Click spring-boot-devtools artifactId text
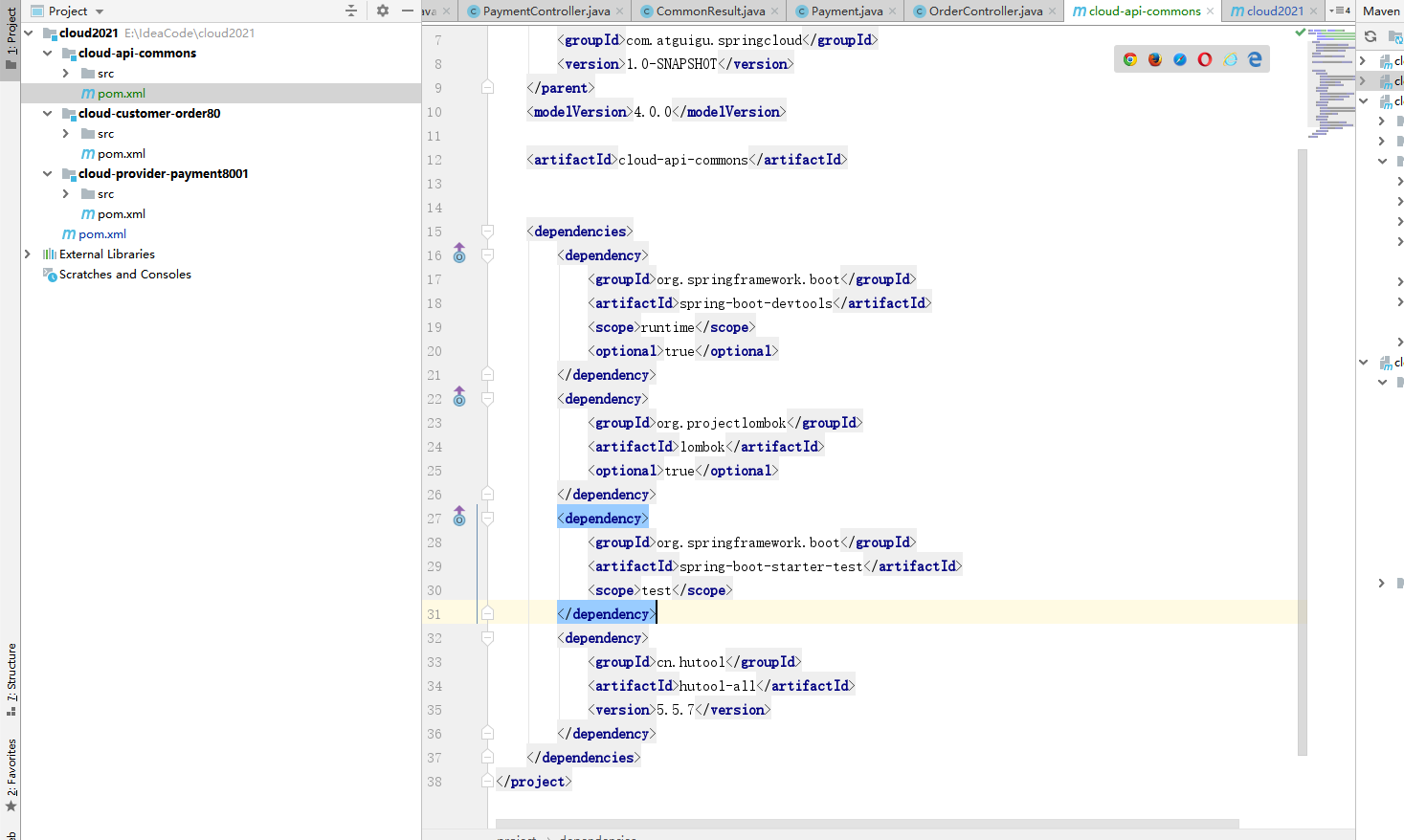1404x840 pixels. (756, 303)
